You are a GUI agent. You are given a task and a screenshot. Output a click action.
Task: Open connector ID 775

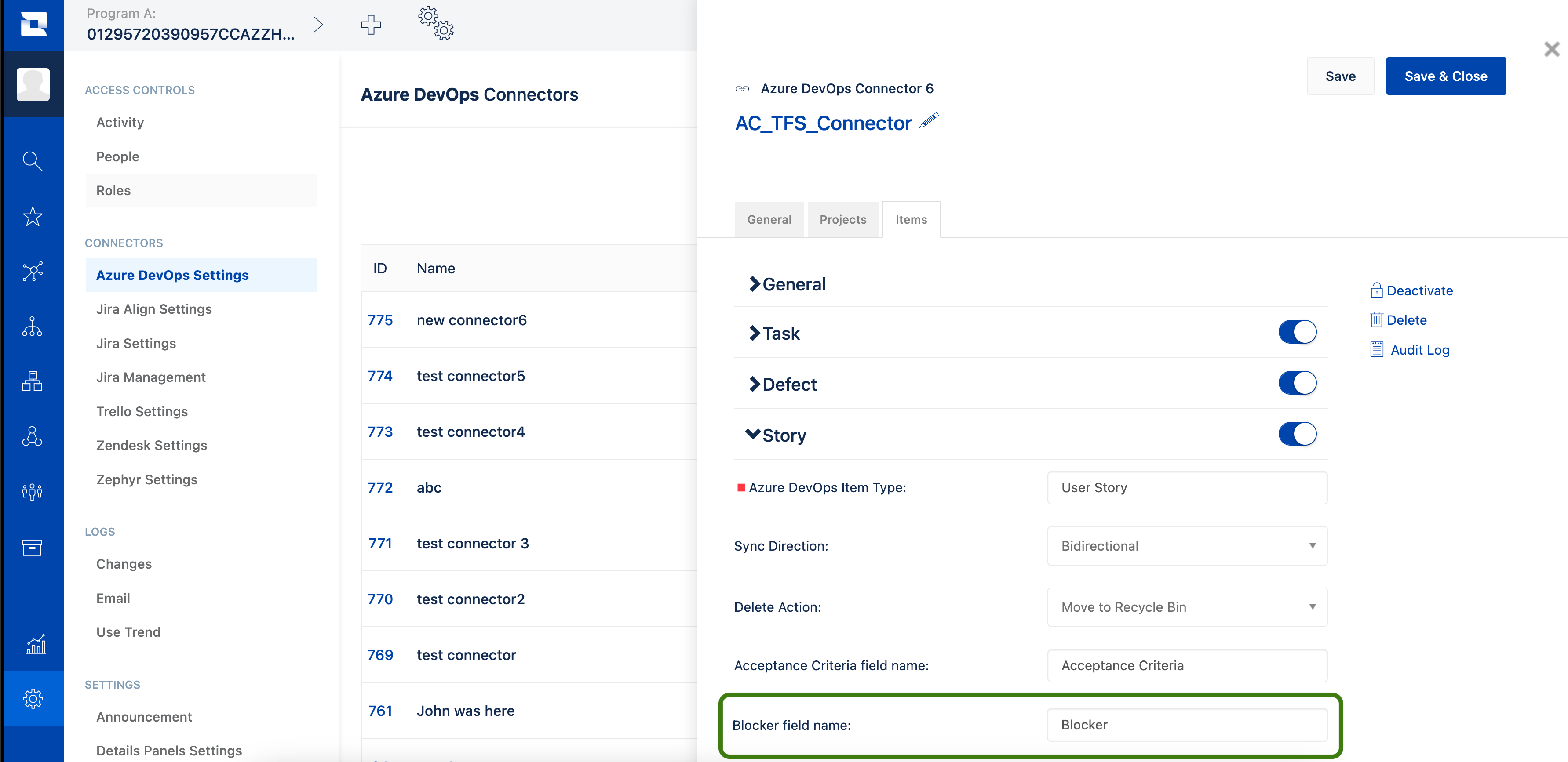(380, 320)
